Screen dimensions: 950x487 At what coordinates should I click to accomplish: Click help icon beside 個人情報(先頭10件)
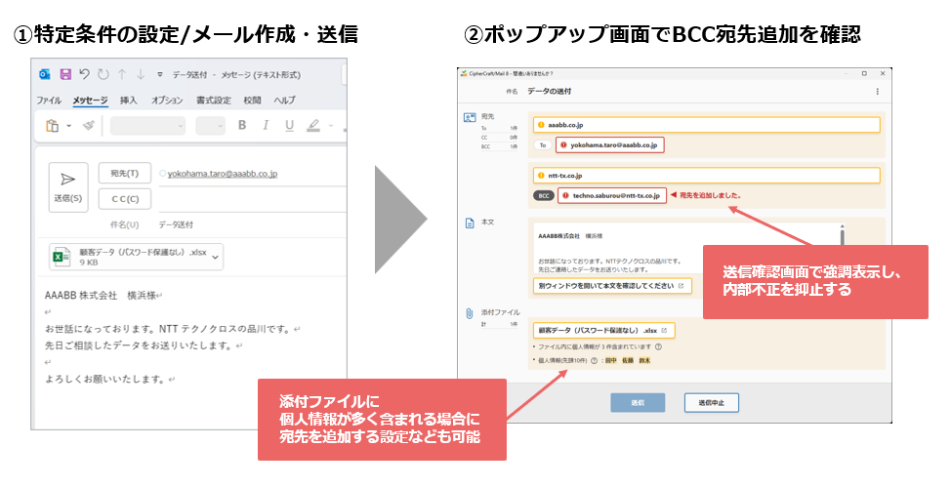click(x=594, y=360)
